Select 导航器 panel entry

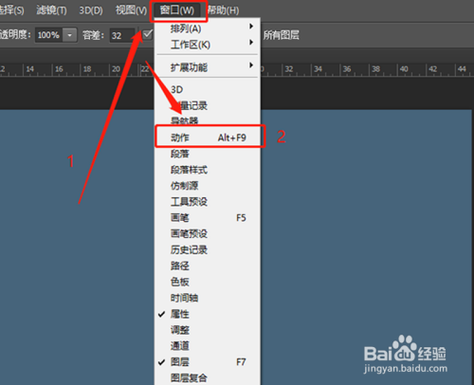click(x=207, y=120)
